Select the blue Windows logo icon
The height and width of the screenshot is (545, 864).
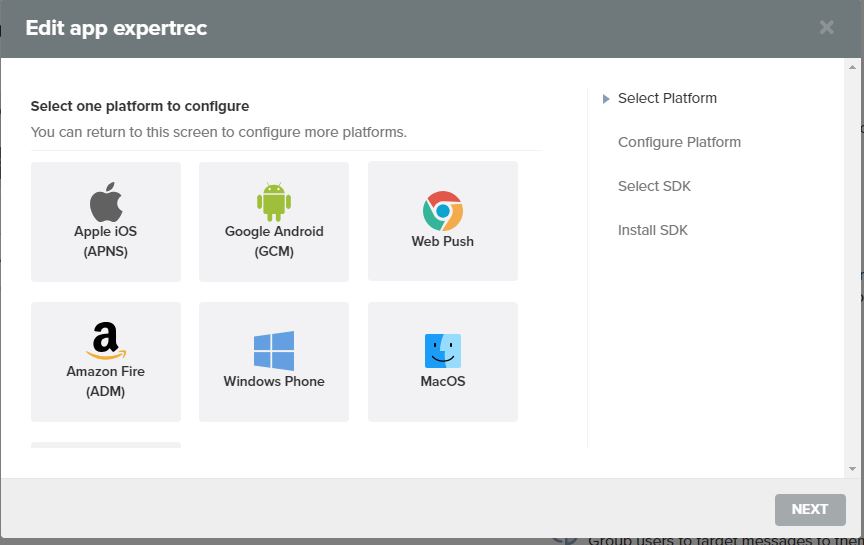tap(274, 351)
